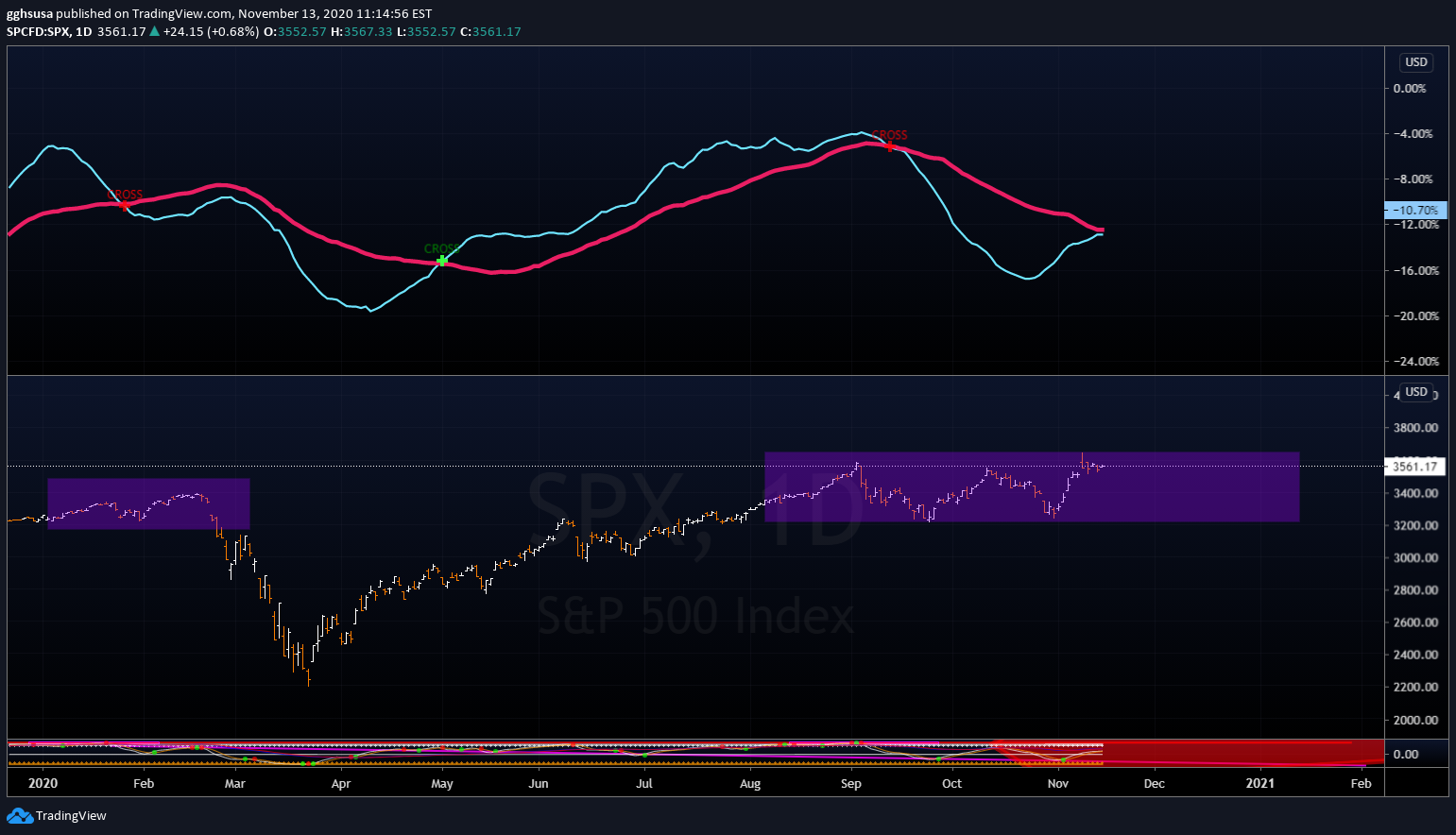Click the 2200.00 price axis label

[1416, 687]
